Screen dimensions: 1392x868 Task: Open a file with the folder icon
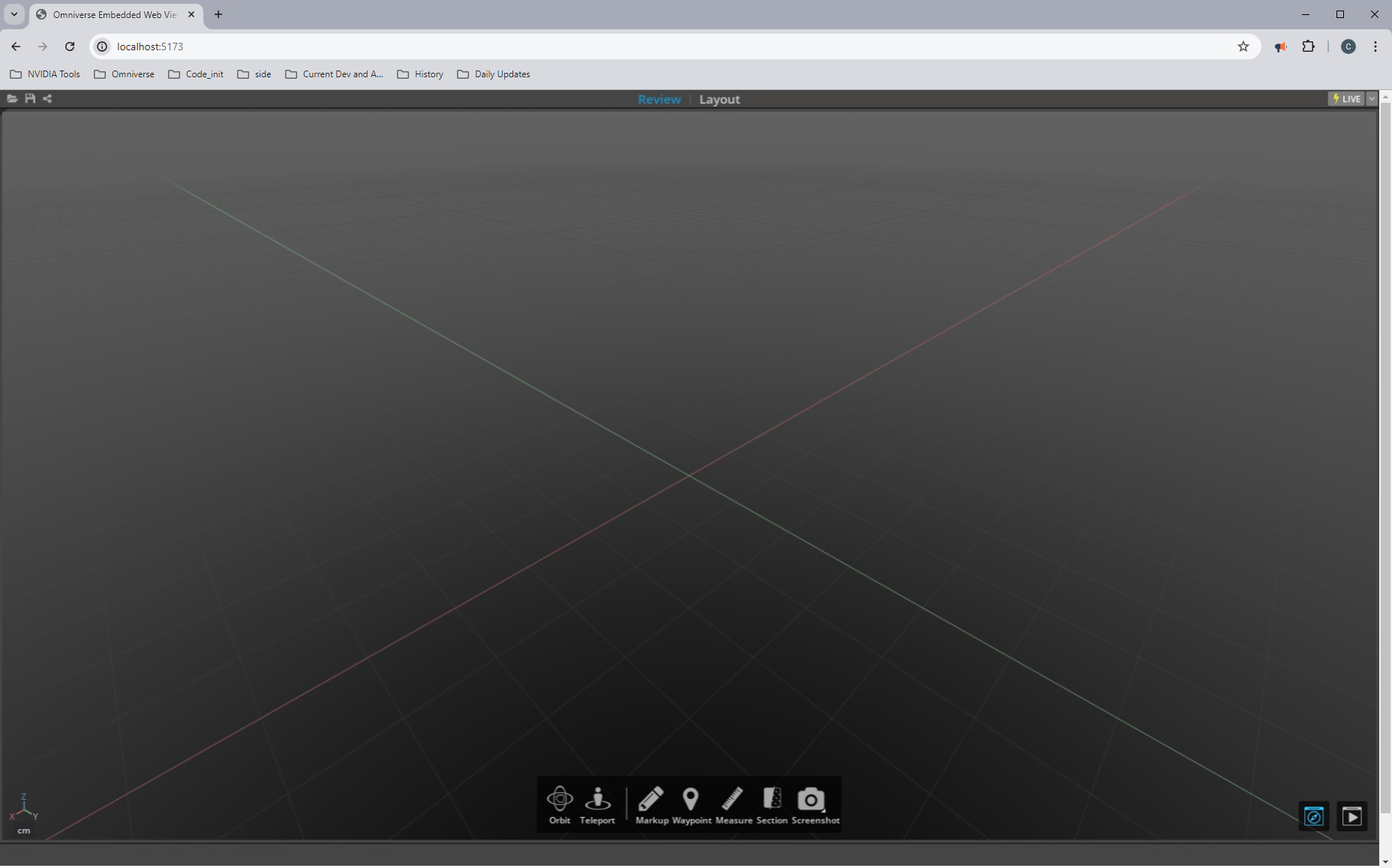tap(12, 98)
